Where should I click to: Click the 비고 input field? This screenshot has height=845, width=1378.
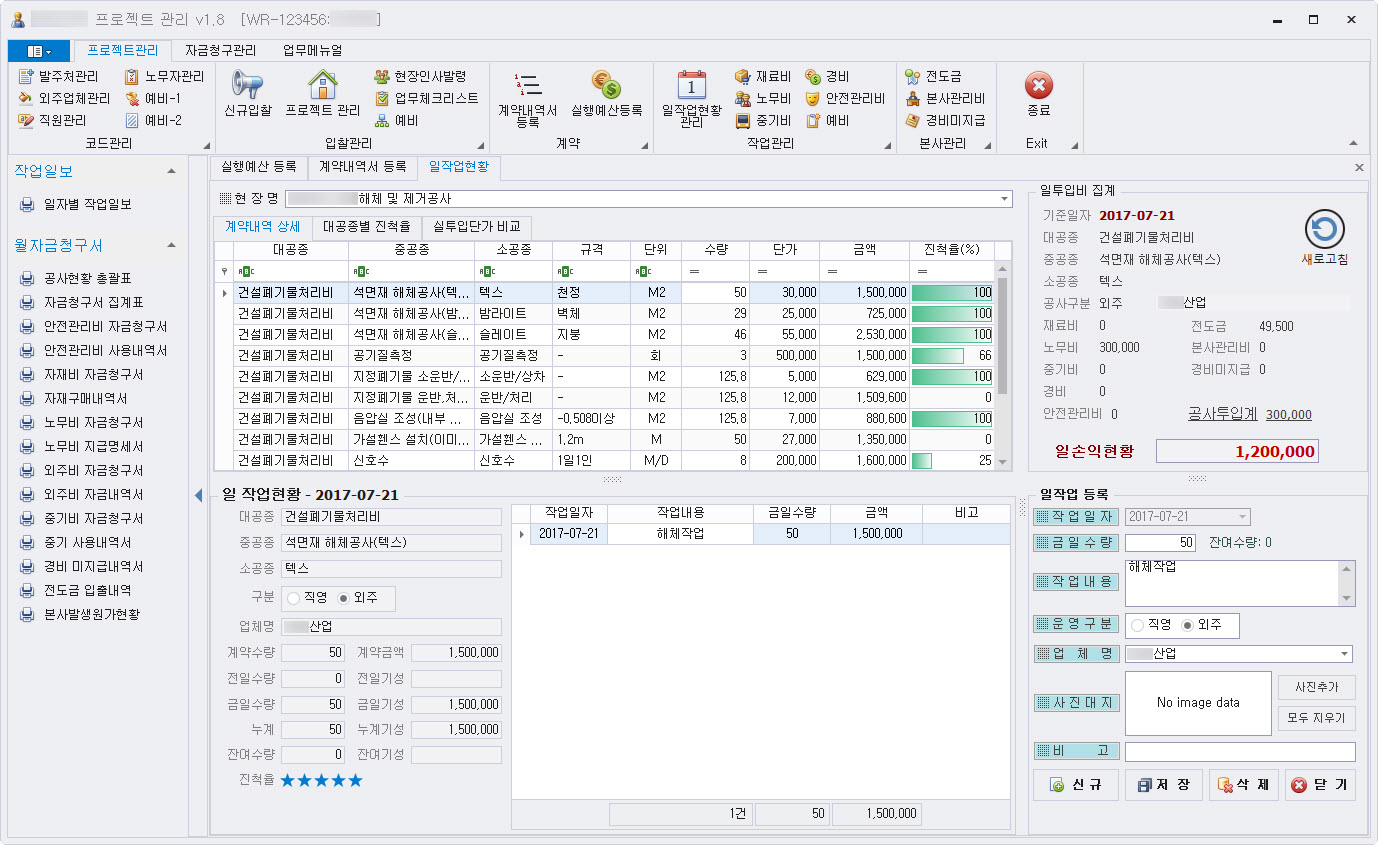coord(1239,751)
